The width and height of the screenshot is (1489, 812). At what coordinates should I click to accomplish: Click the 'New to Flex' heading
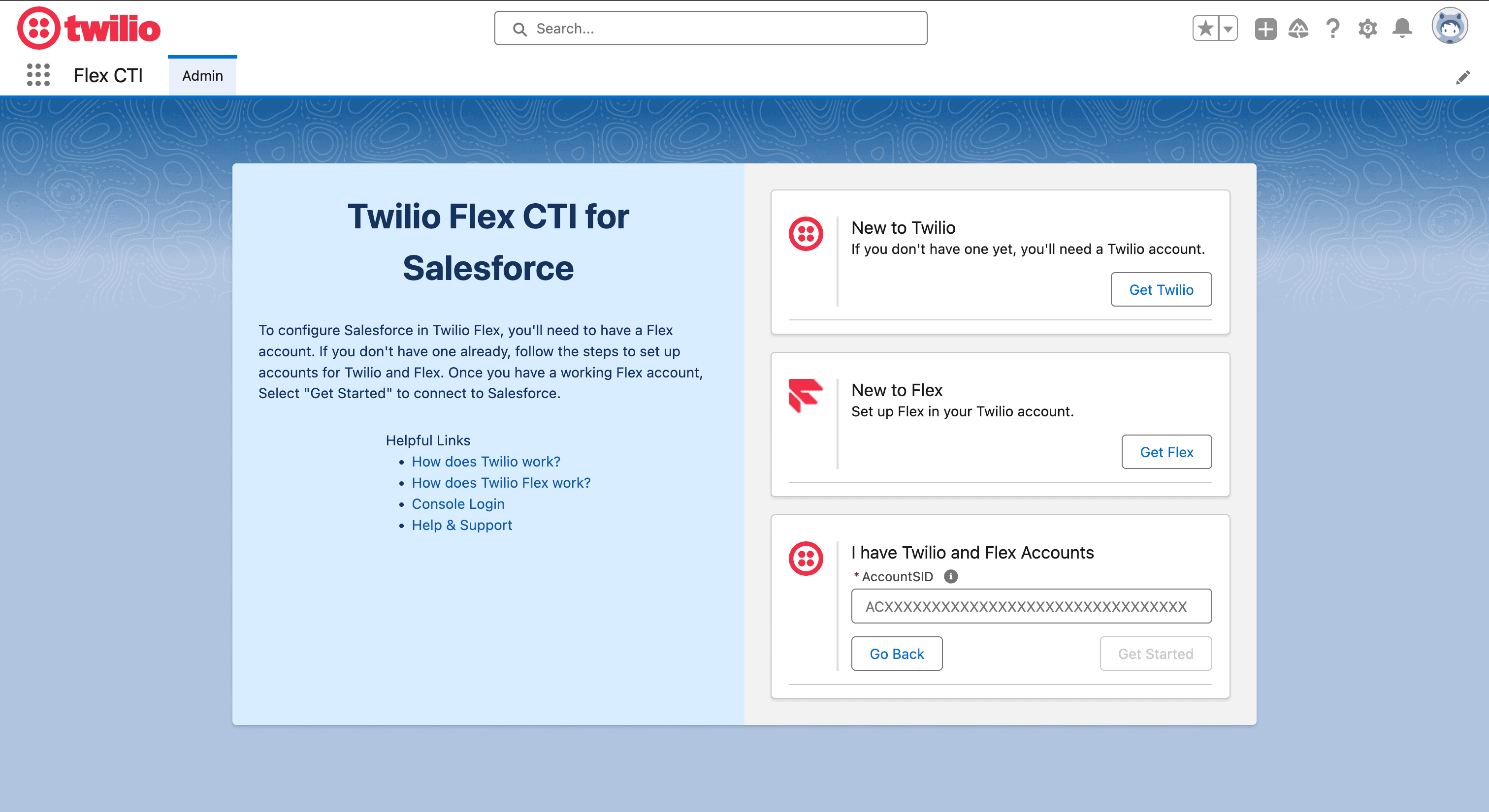coord(897,390)
